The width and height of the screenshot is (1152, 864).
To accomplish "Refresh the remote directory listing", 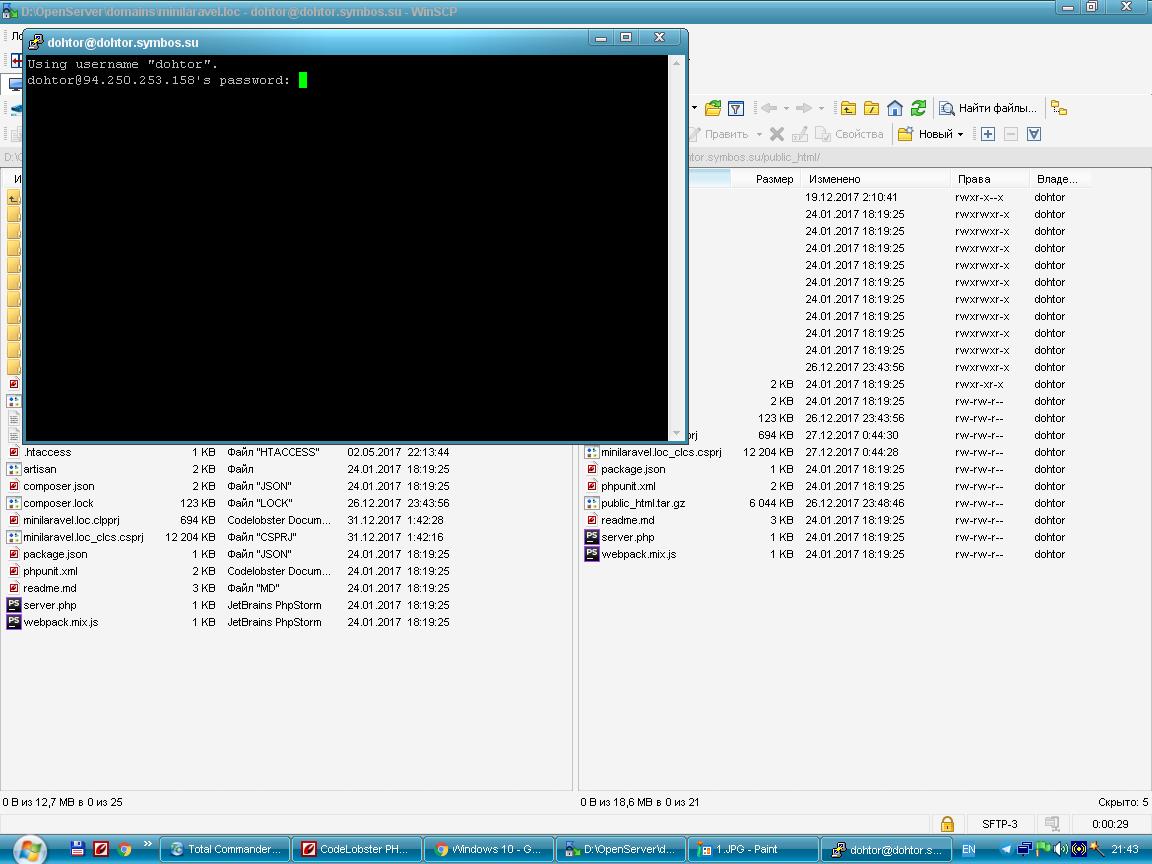I will 918,108.
